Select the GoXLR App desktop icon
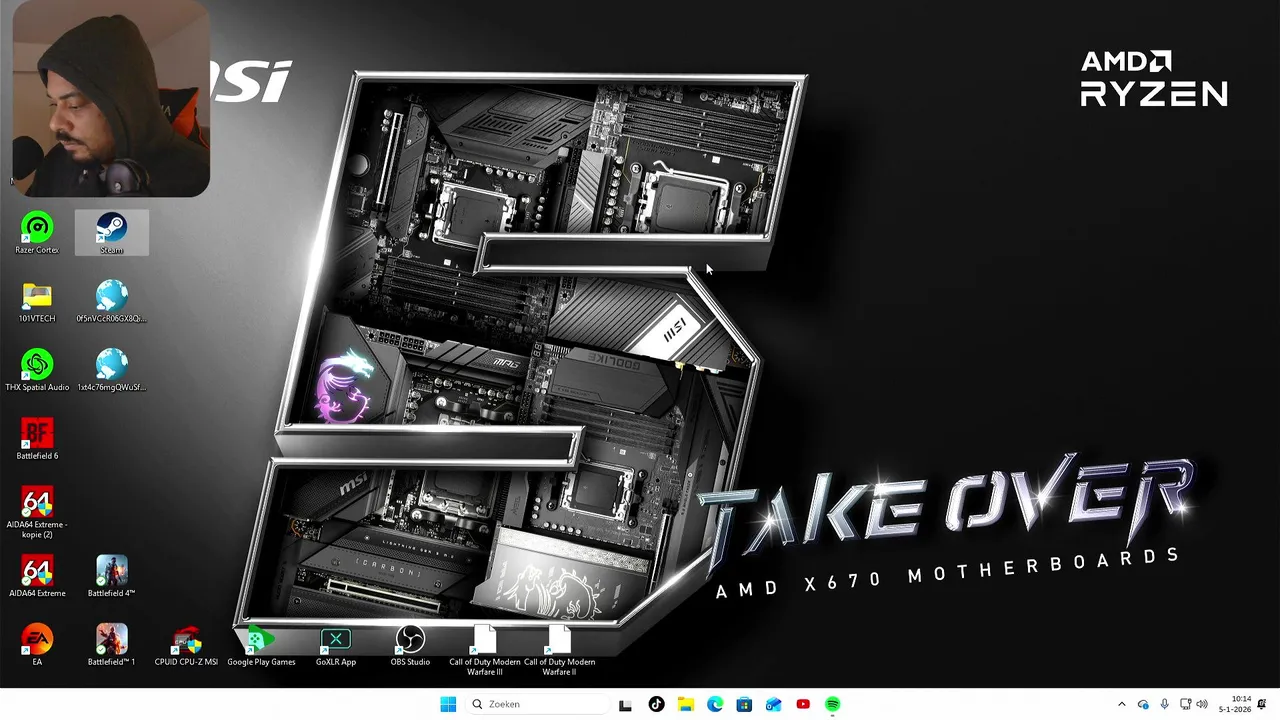 [x=336, y=646]
